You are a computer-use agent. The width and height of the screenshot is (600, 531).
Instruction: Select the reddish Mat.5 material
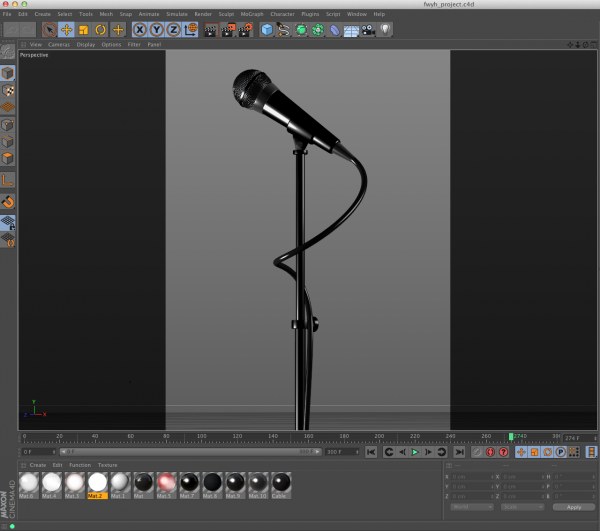point(166,485)
